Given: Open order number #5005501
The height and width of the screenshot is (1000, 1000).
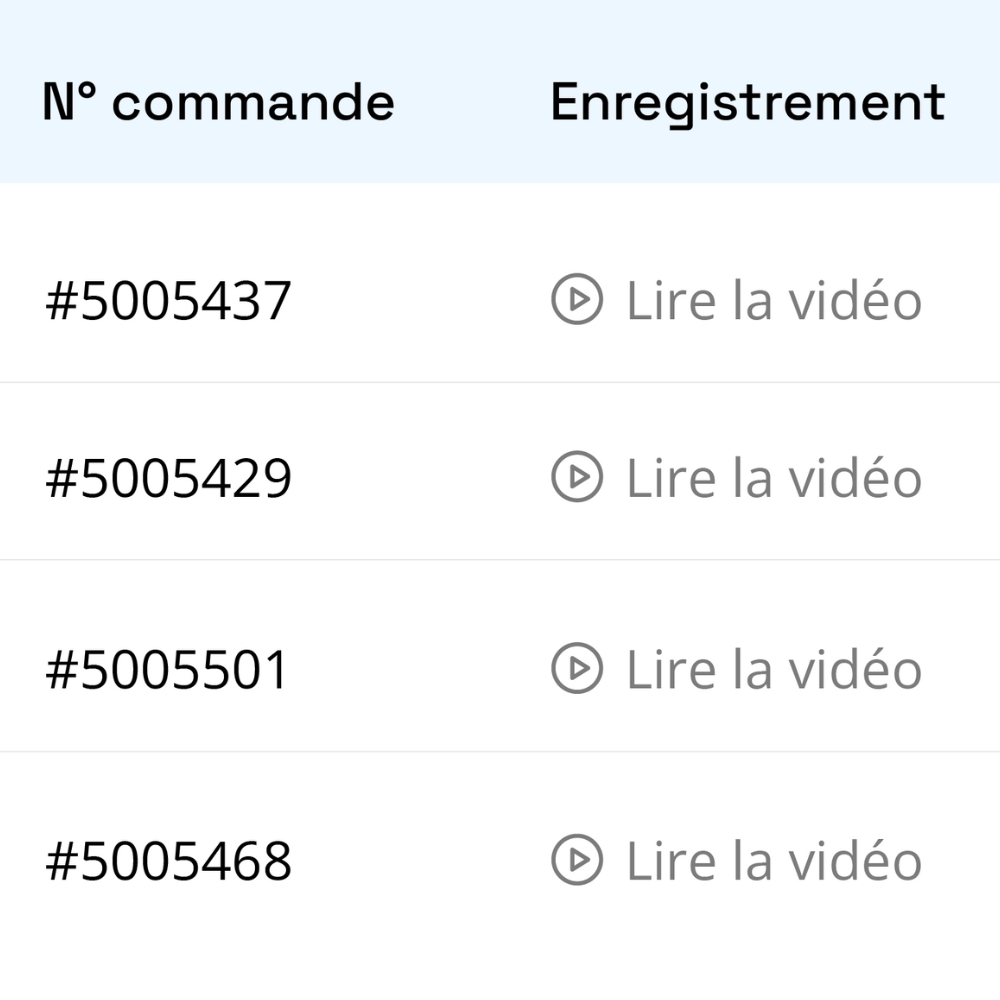Looking at the screenshot, I should 166,669.
